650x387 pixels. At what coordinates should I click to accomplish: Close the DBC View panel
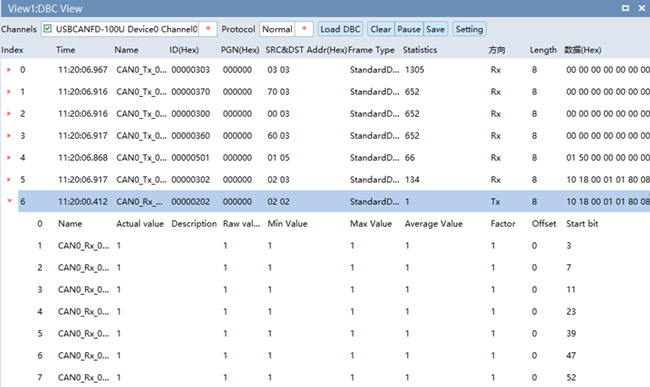[x=642, y=8]
